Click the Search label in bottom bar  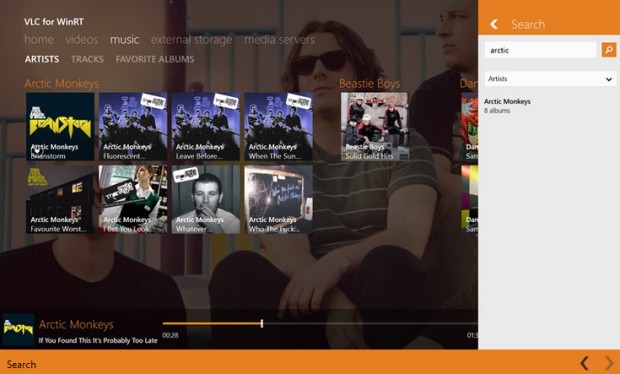pos(21,364)
